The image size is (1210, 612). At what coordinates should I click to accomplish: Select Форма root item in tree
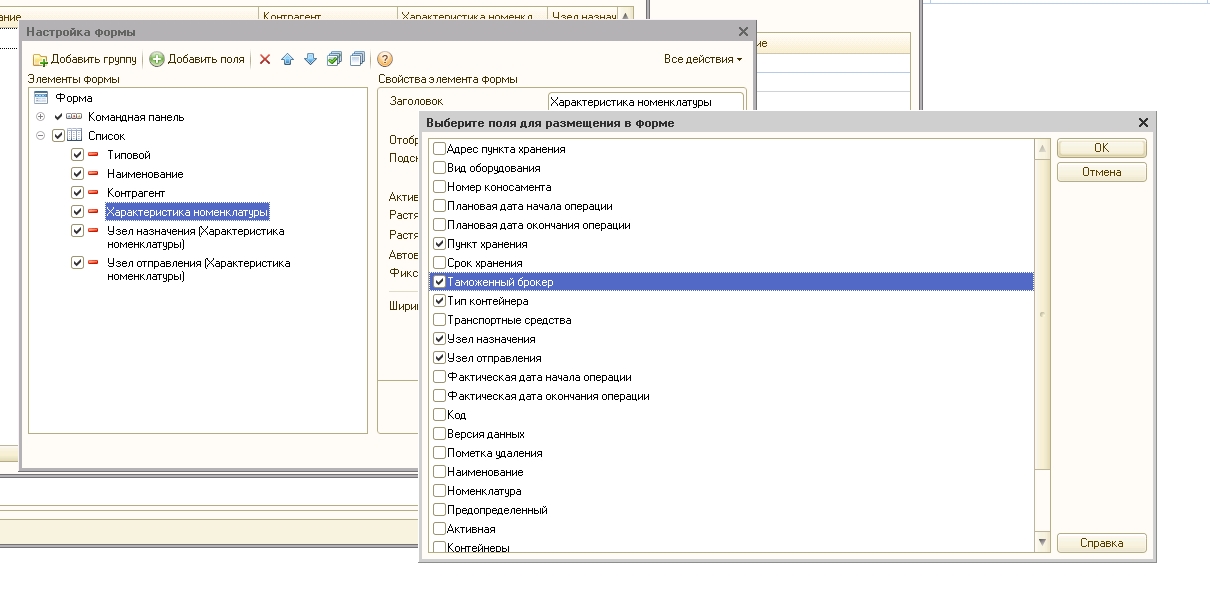75,98
